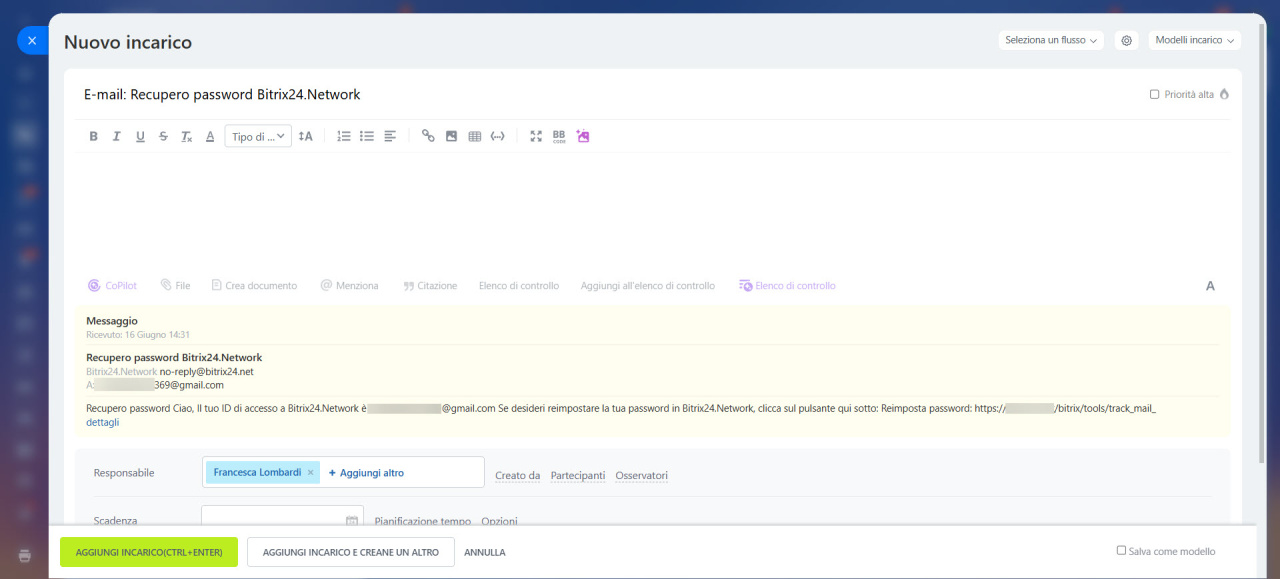Click Aggiungi incarico e creane un altro
Screen dimensions: 1280x579
[x=351, y=552]
